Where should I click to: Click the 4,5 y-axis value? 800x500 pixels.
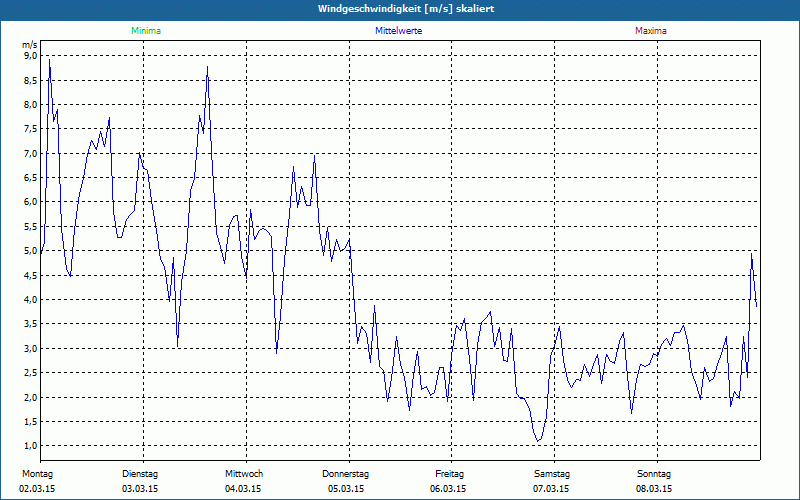pos(31,276)
